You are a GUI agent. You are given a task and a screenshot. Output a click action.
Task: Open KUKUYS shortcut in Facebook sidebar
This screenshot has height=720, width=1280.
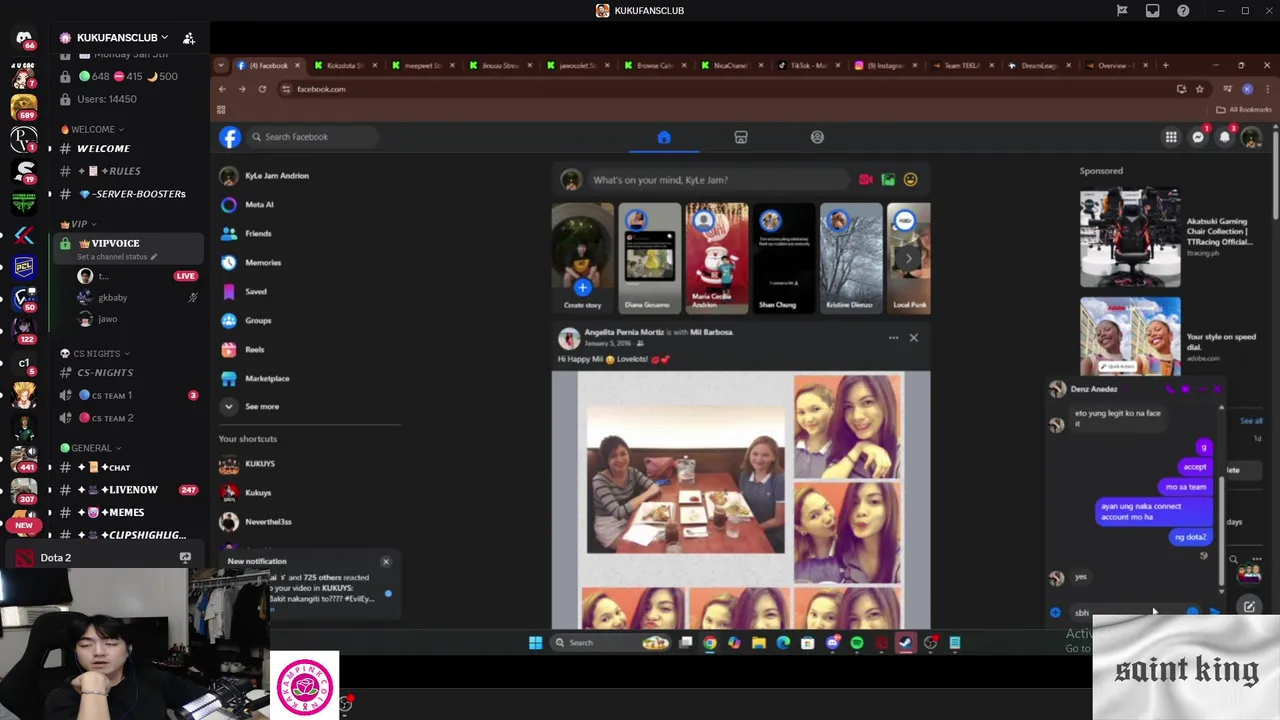(x=260, y=464)
